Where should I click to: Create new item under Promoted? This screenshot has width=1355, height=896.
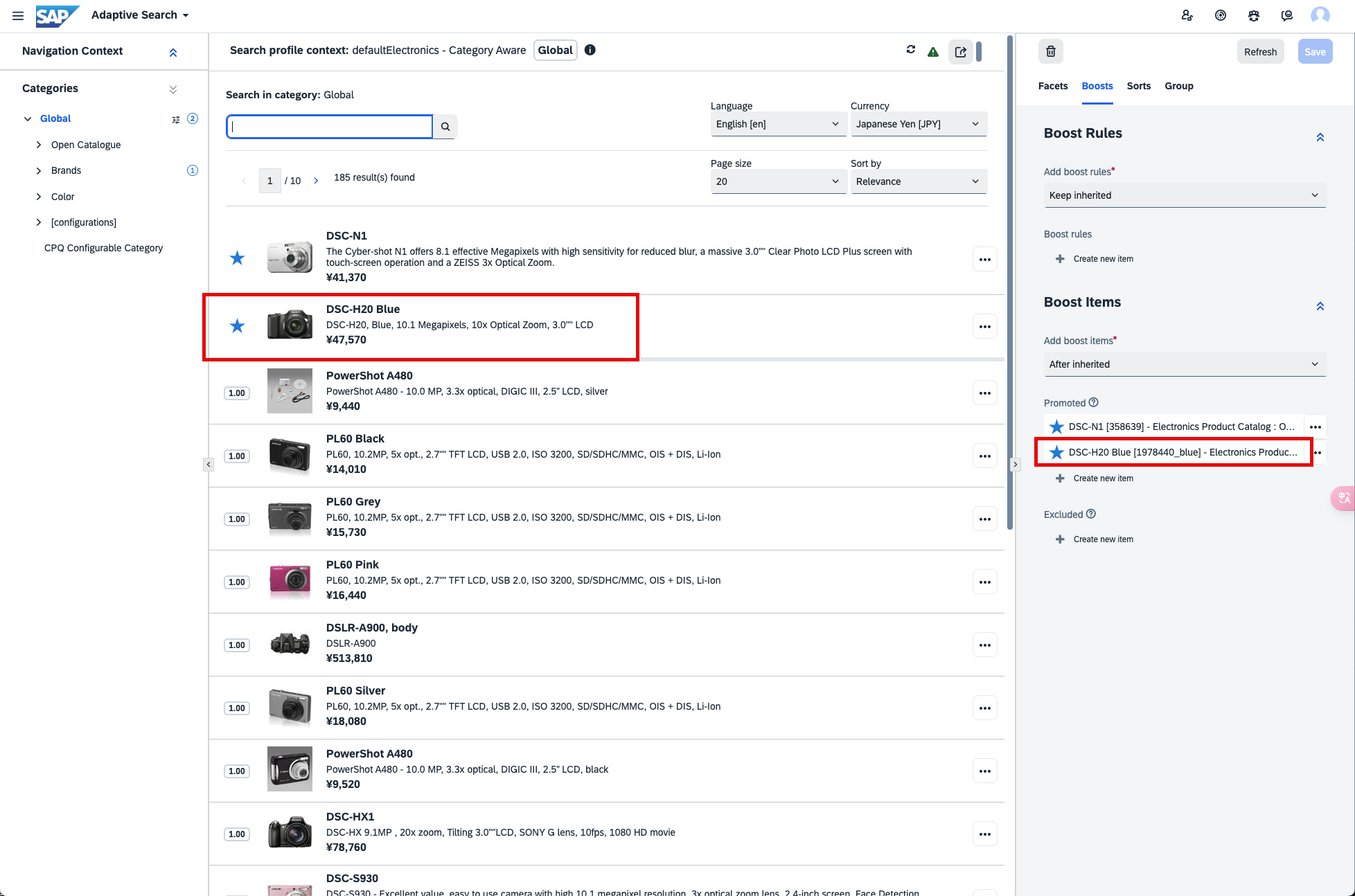(x=1095, y=478)
